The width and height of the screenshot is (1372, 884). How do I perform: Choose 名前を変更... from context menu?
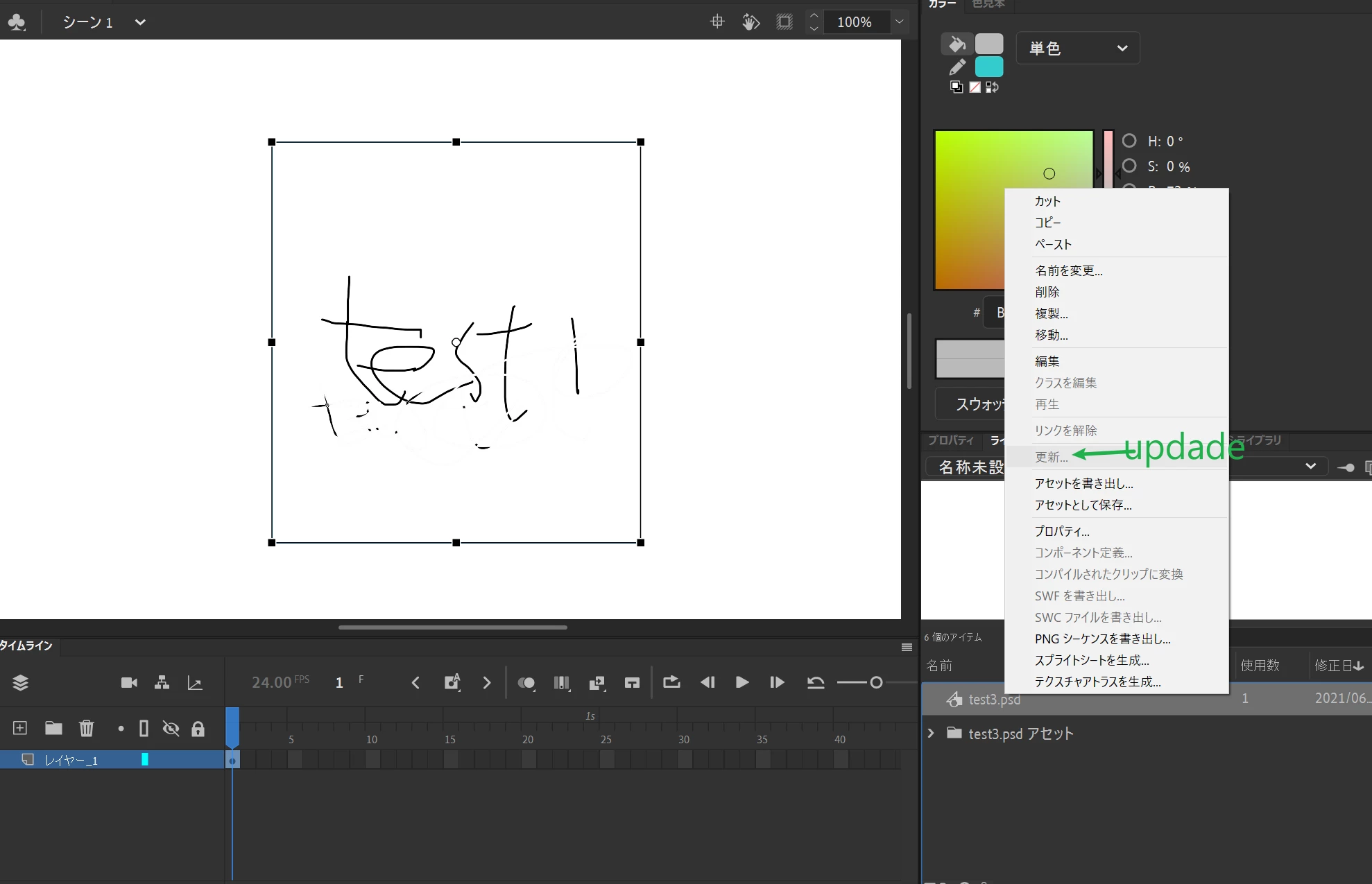(x=1068, y=270)
